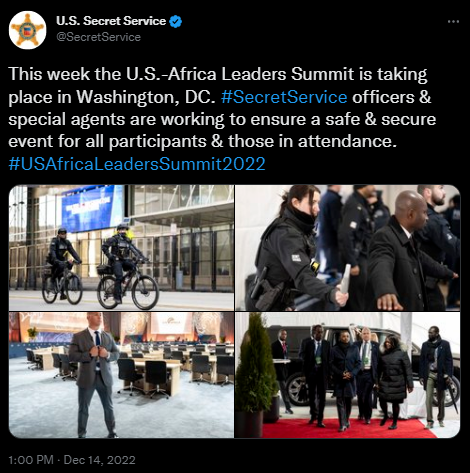Open the #USAfricaLeadersSummit2022 hashtag
This screenshot has height=473, width=470.
pos(137,164)
